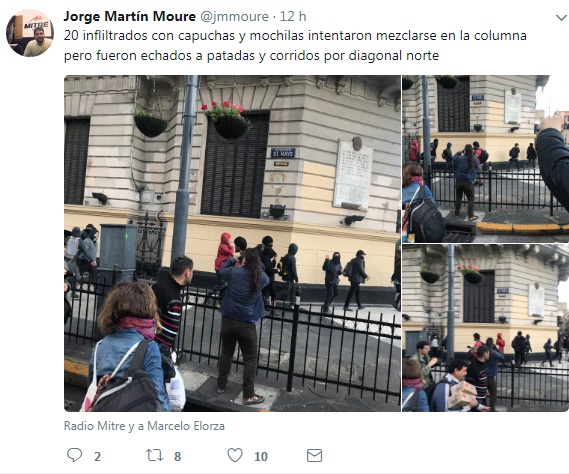The width and height of the screenshot is (569, 474).
Task: Expand the tweet options chevron menu
Action: coord(561,17)
